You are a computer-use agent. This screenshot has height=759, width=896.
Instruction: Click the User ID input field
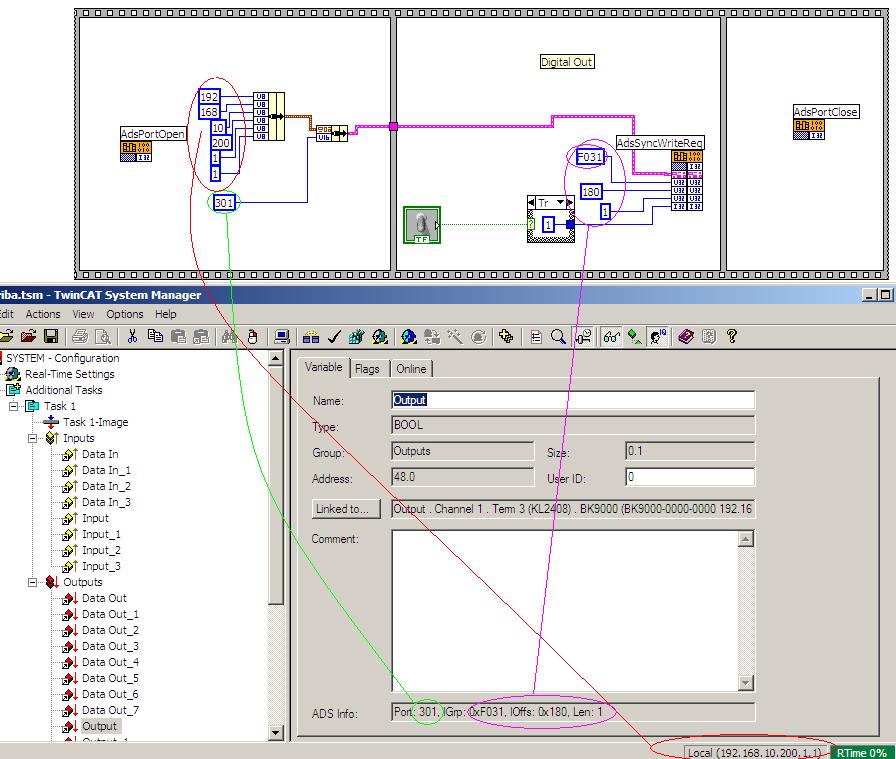pyautogui.click(x=690, y=477)
